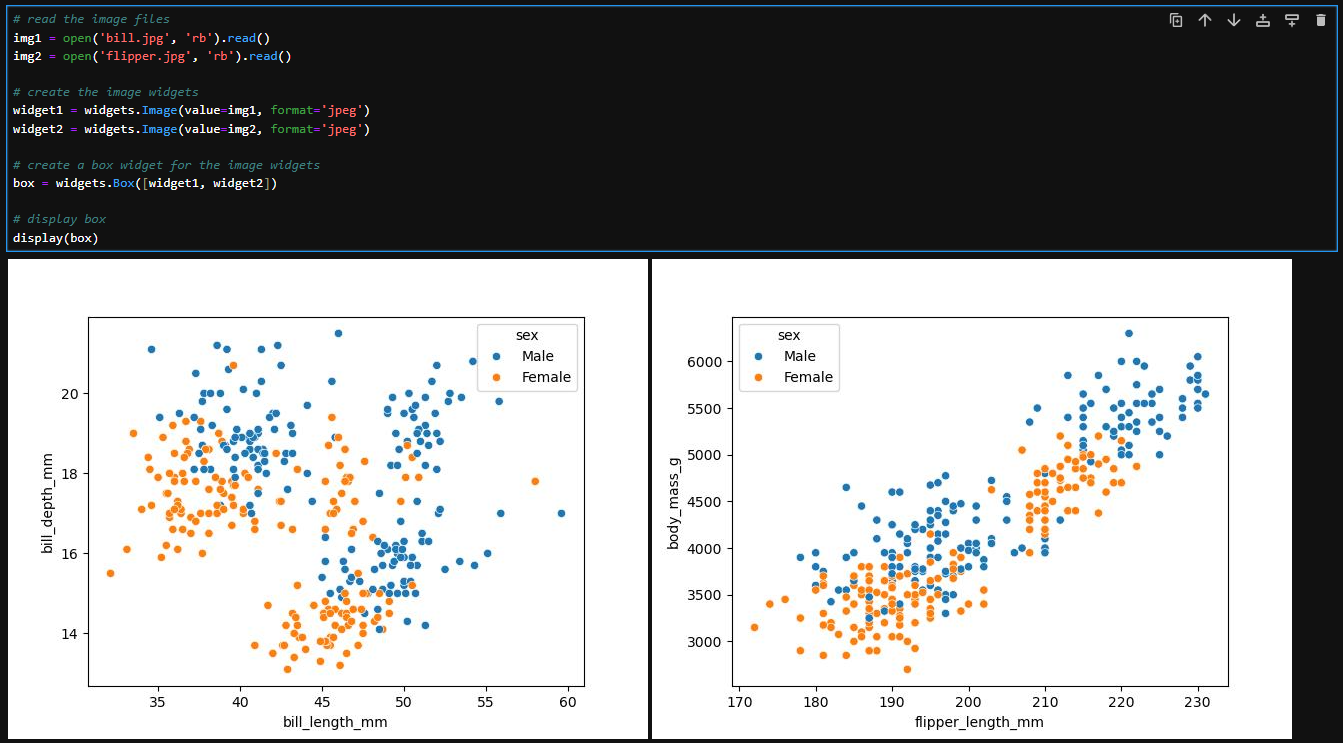Insert a new cell below

(1292, 20)
